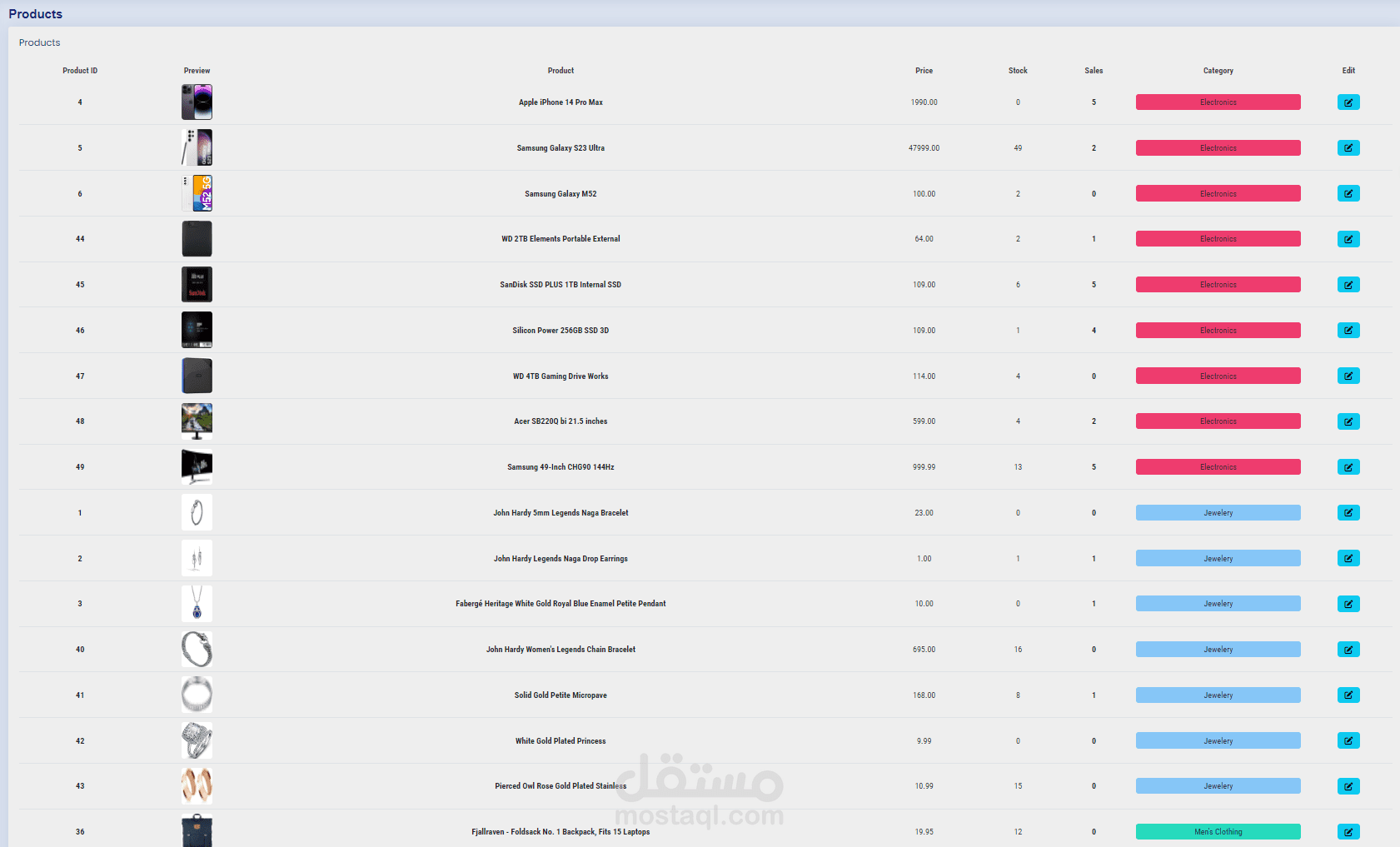Click the Electronics badge on iPhone 14 row
Image resolution: width=1400 pixels, height=847 pixels.
click(x=1218, y=102)
